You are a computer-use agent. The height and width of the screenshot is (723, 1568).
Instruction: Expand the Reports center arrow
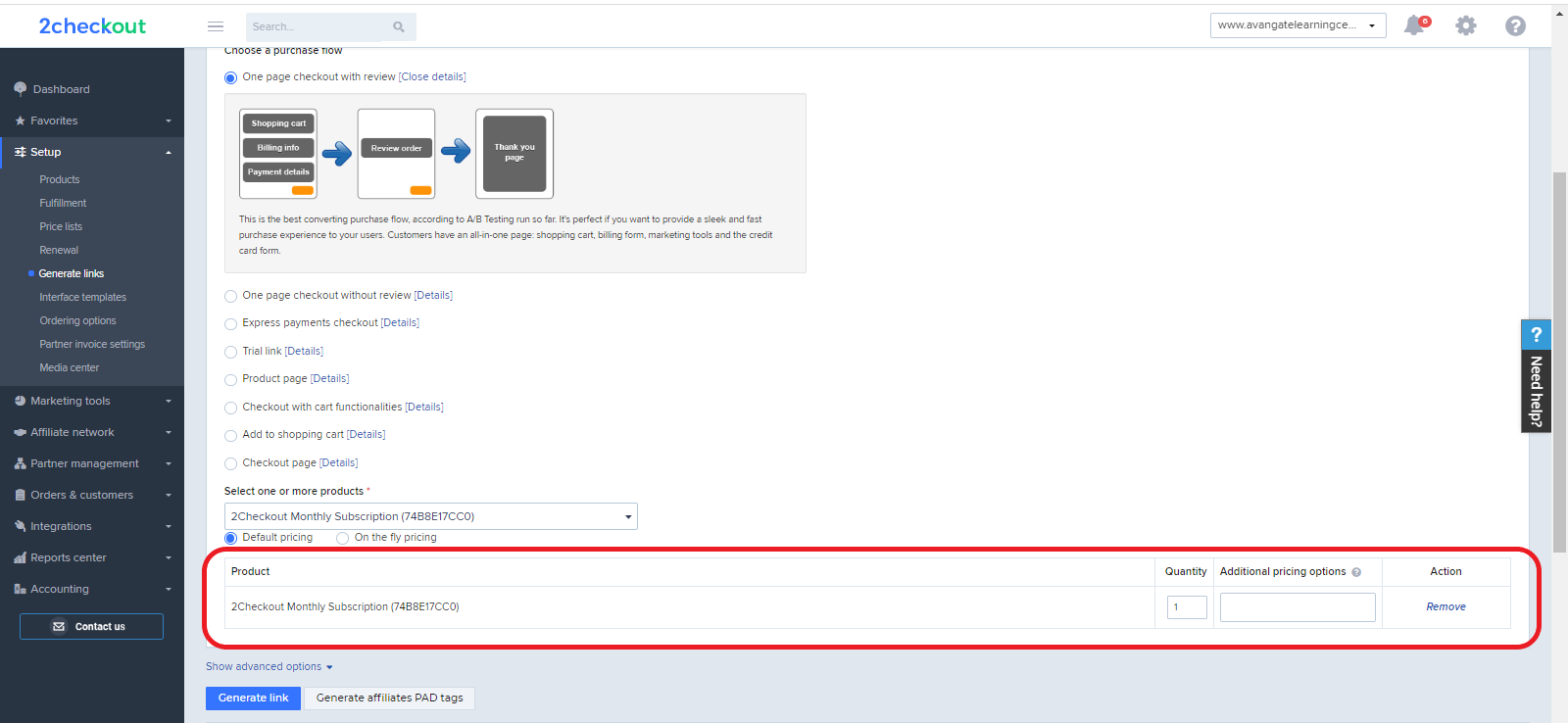click(169, 558)
